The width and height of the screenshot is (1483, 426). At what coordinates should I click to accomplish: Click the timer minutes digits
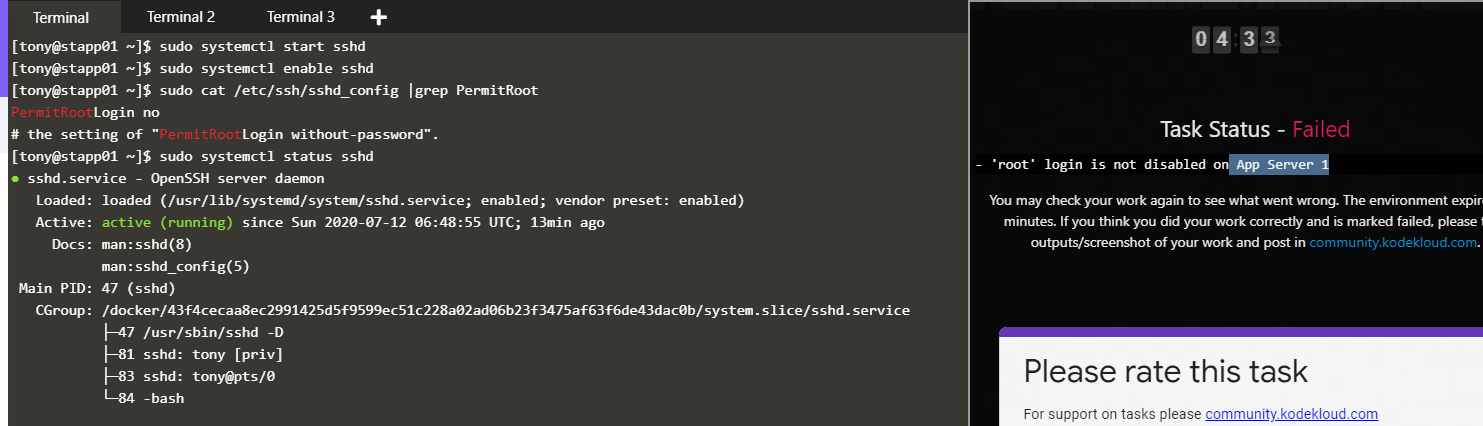click(1211, 40)
